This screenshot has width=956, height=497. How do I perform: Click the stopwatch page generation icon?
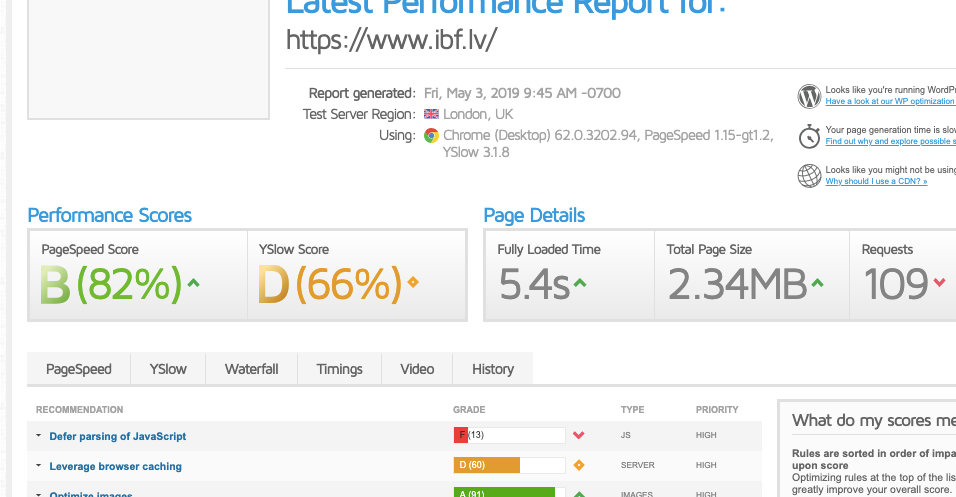[x=809, y=136]
